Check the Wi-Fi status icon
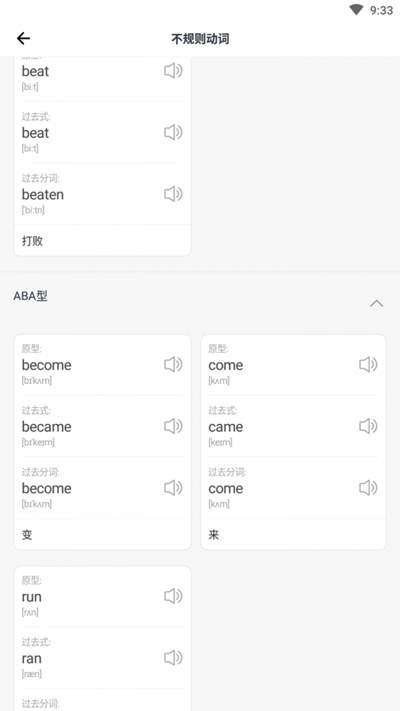 [x=356, y=10]
